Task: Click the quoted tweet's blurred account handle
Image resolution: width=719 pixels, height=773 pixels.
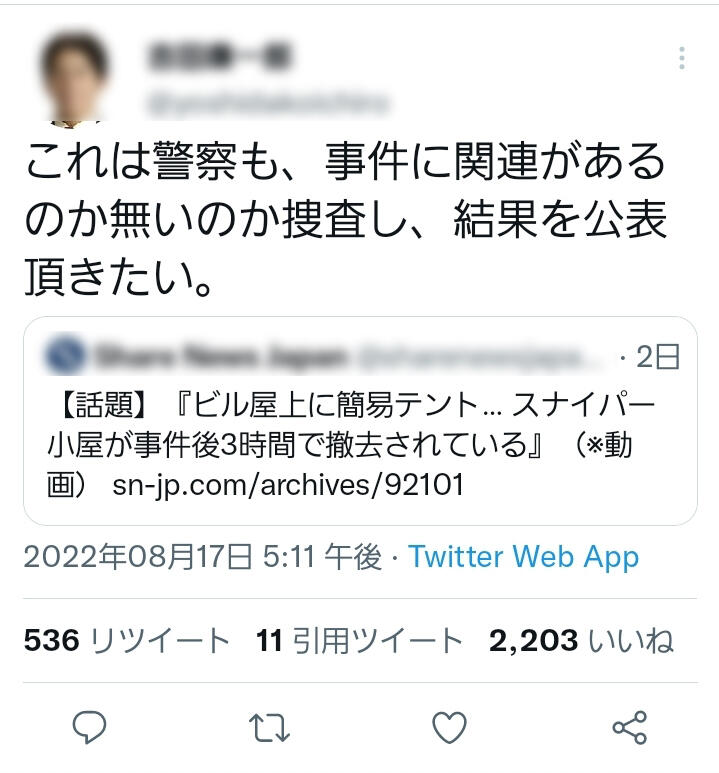Action: (x=471, y=357)
